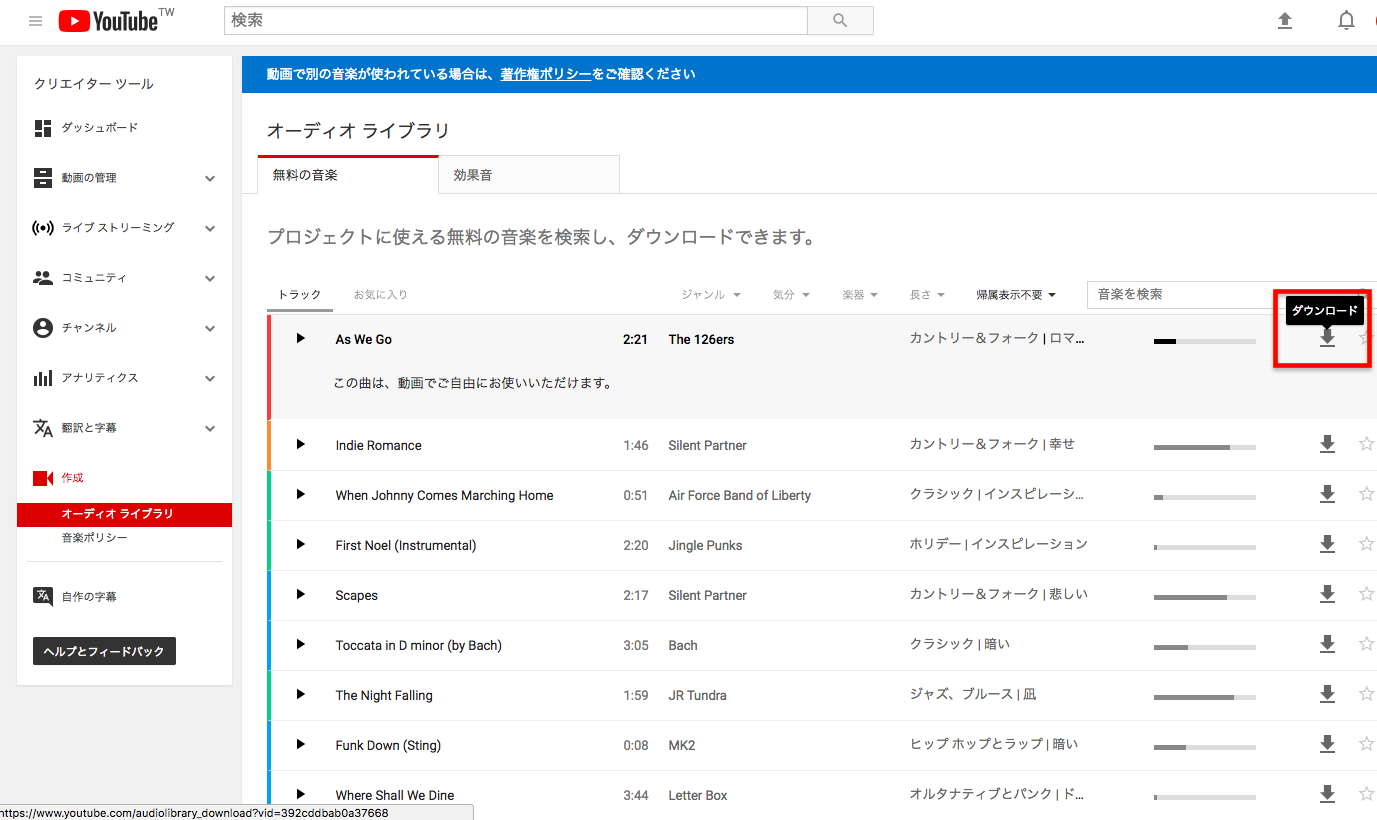Star First Noel (Instrumental) as favorite
Image resolution: width=1377 pixels, height=820 pixels.
1366,544
